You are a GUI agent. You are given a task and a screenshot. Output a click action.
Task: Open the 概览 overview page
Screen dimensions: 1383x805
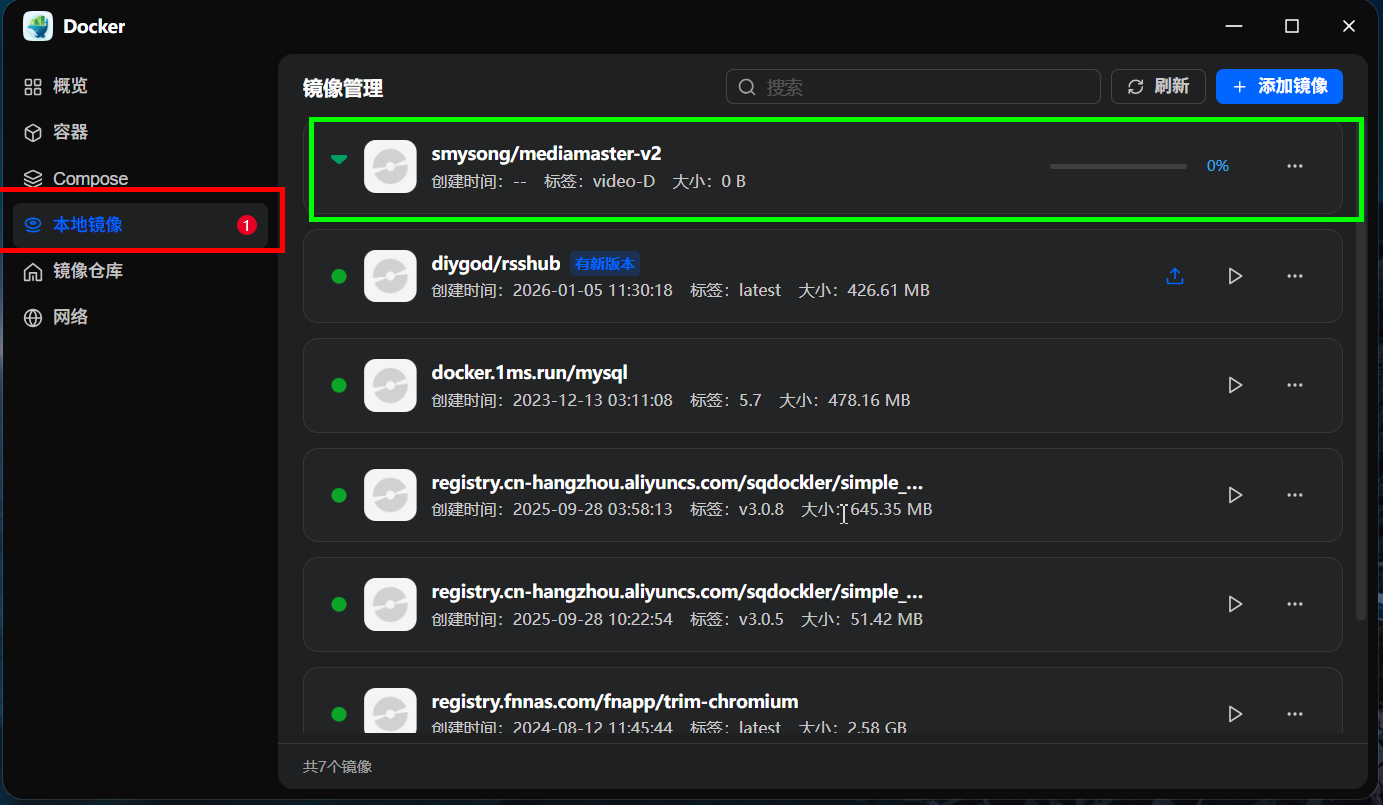click(x=141, y=86)
